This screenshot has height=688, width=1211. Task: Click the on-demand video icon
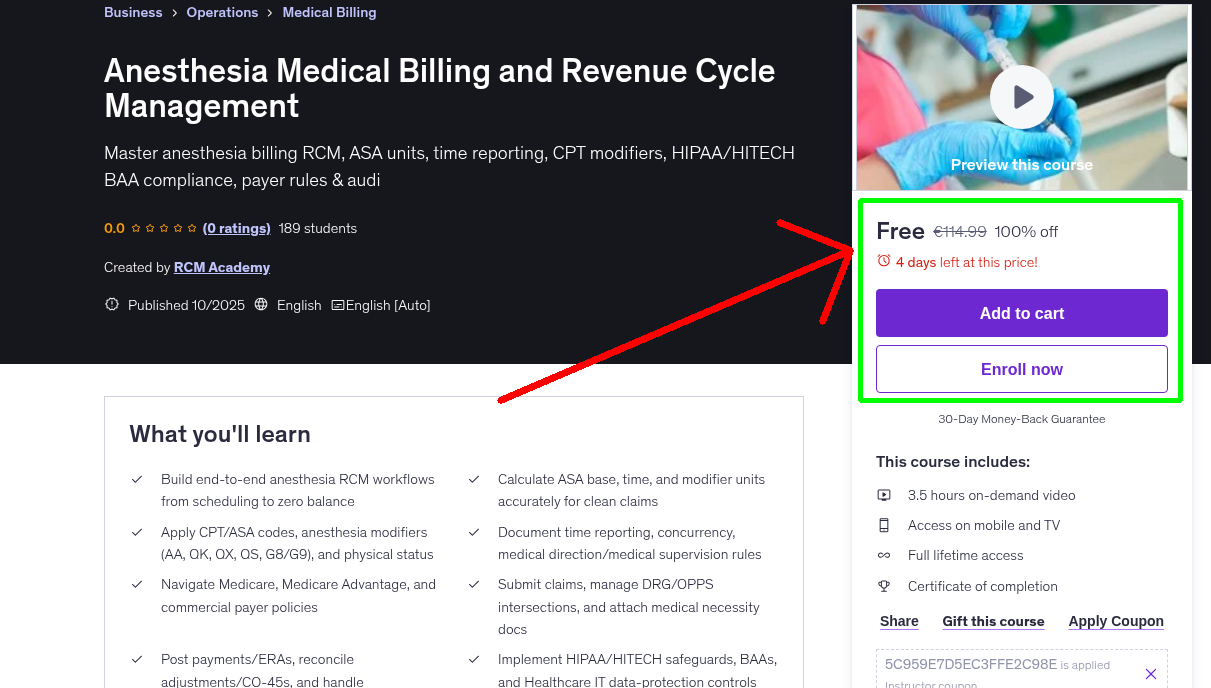(x=884, y=495)
